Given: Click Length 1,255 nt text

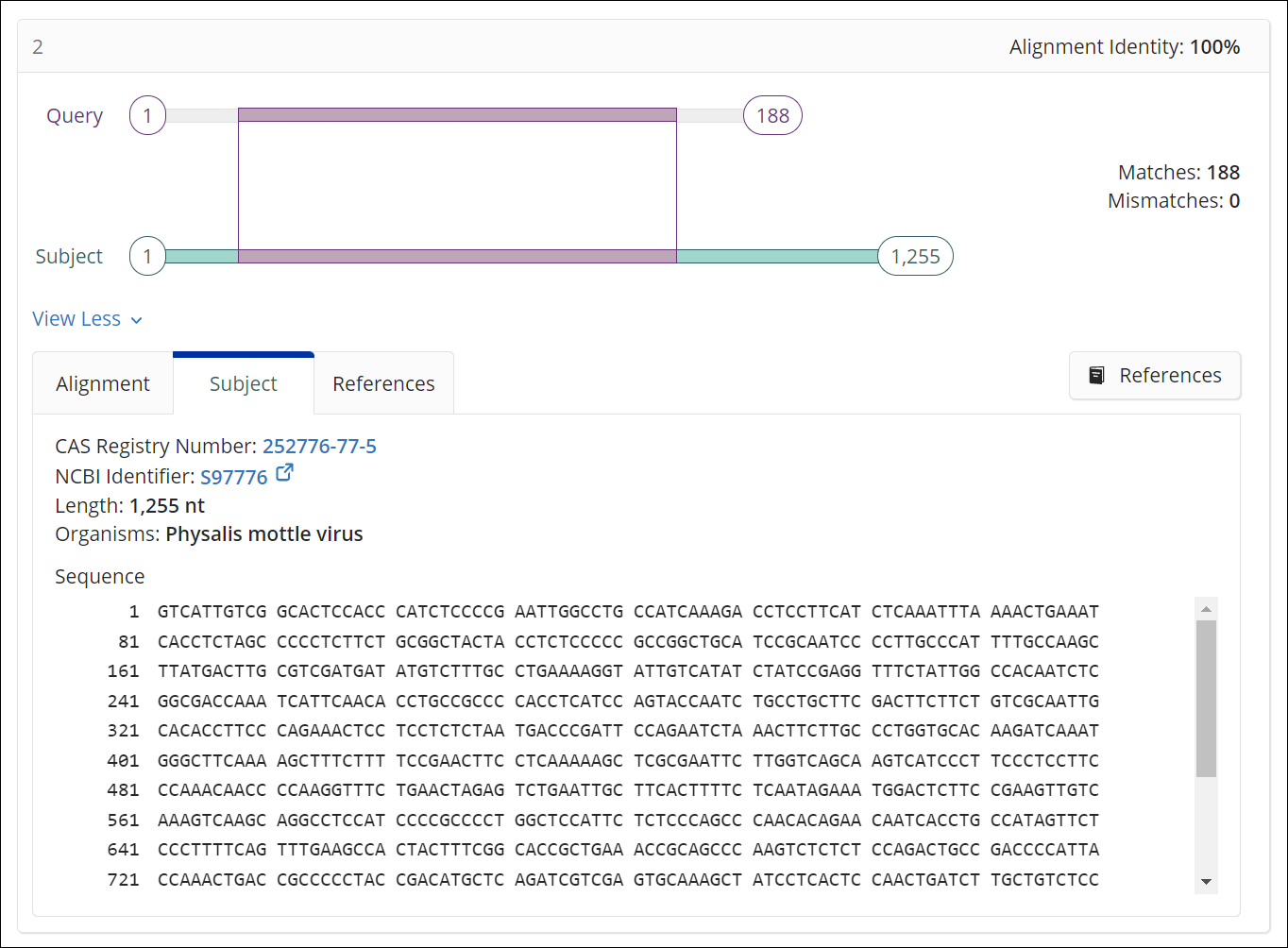Looking at the screenshot, I should [130, 505].
